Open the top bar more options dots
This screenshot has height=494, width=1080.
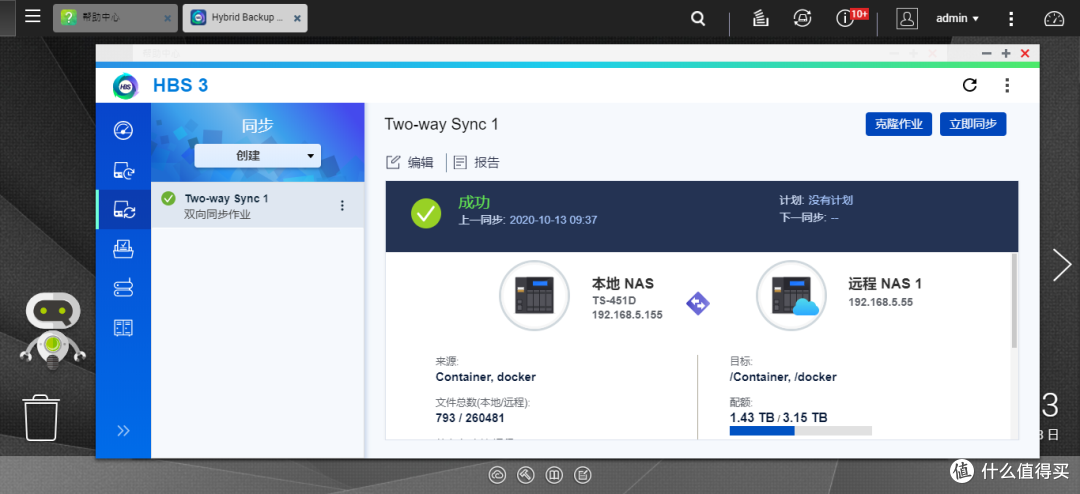tap(1011, 19)
